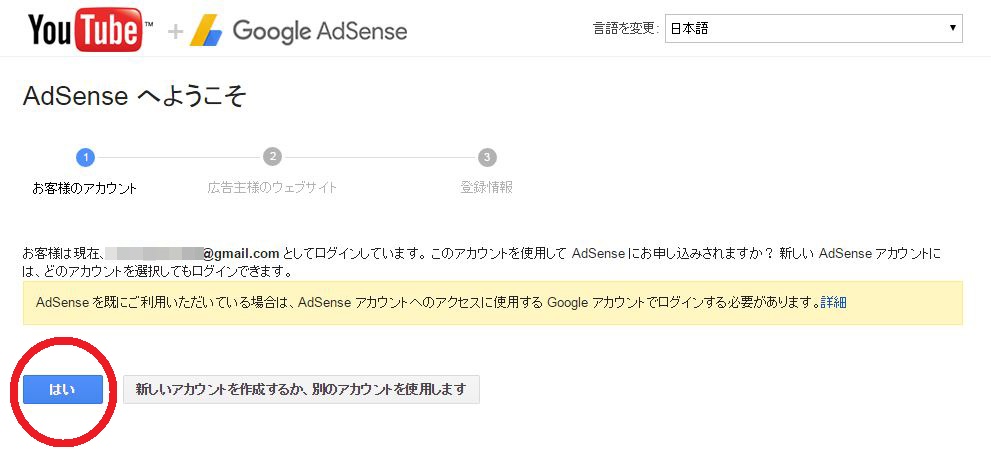
Task: Click the blue はい button
Action: (63, 390)
